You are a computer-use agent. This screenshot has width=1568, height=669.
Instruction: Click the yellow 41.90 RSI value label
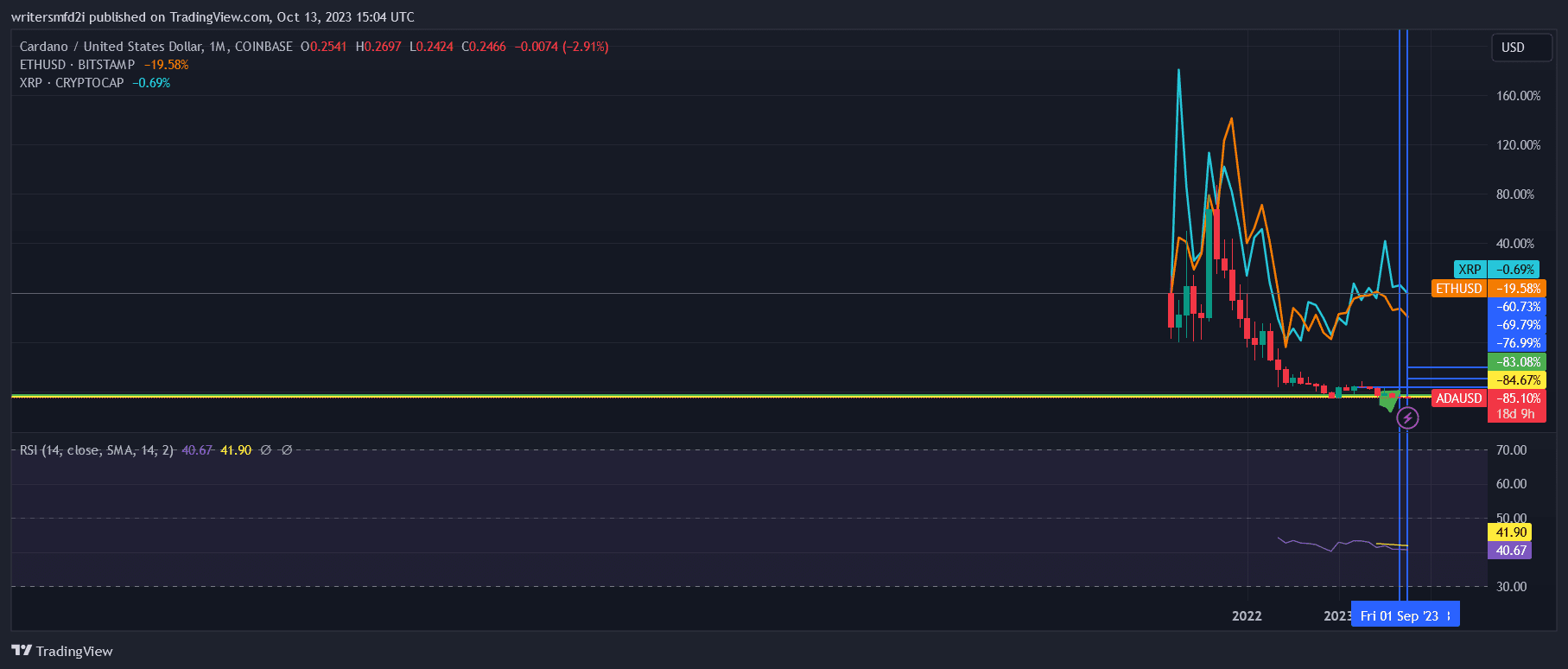coord(1510,532)
